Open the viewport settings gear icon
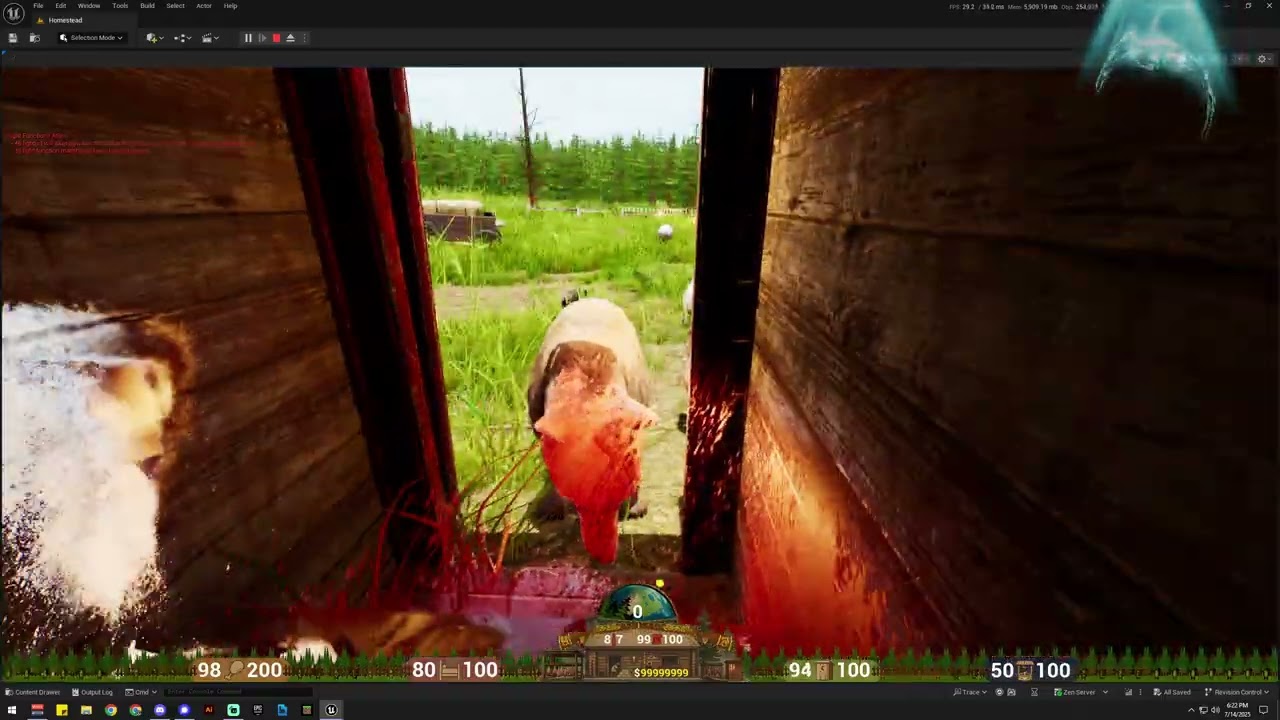The image size is (1280, 720). pyautogui.click(x=1262, y=59)
